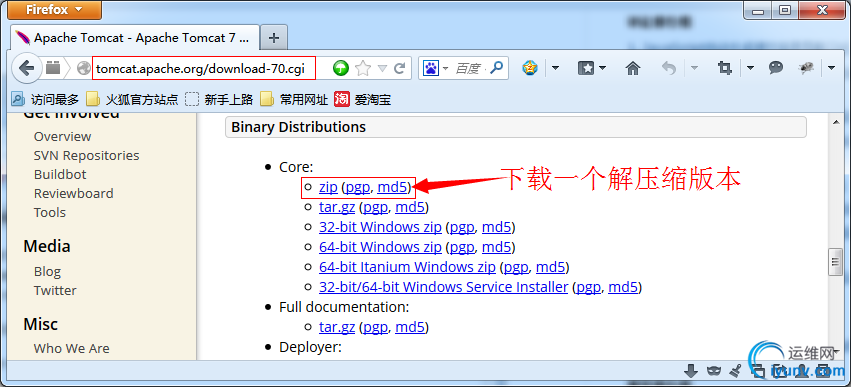The height and width of the screenshot is (387, 851).
Task: Open SVN Repositories in the sidebar
Action: pyautogui.click(x=86, y=155)
